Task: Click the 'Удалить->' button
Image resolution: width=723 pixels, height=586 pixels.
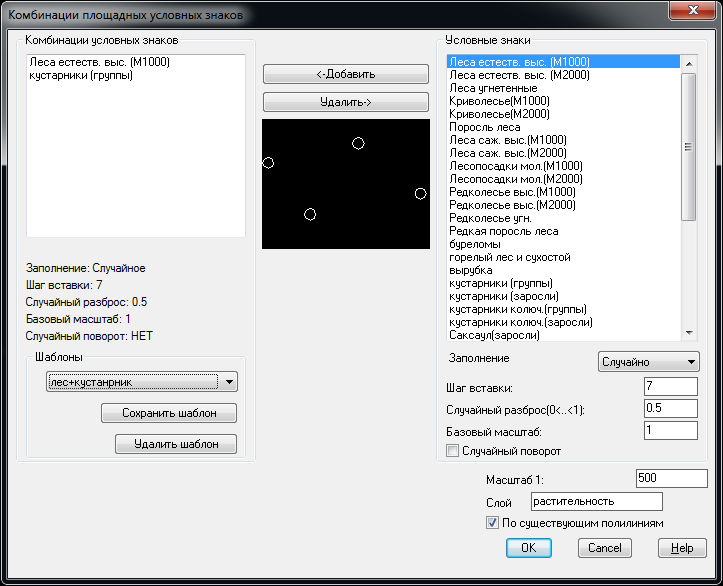Action: tap(346, 102)
